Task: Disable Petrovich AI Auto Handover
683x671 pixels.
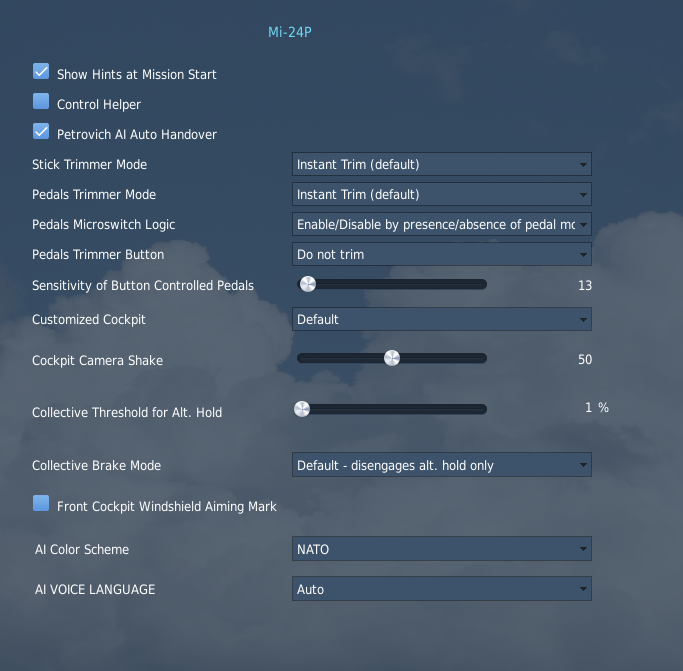Action: 41,132
